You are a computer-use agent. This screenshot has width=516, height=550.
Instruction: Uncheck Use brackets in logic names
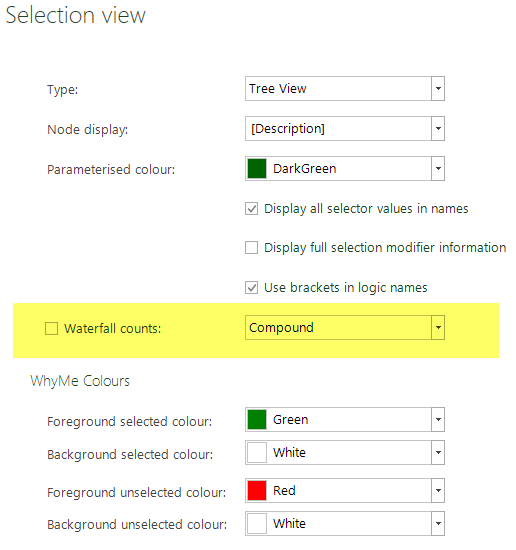[x=252, y=288]
